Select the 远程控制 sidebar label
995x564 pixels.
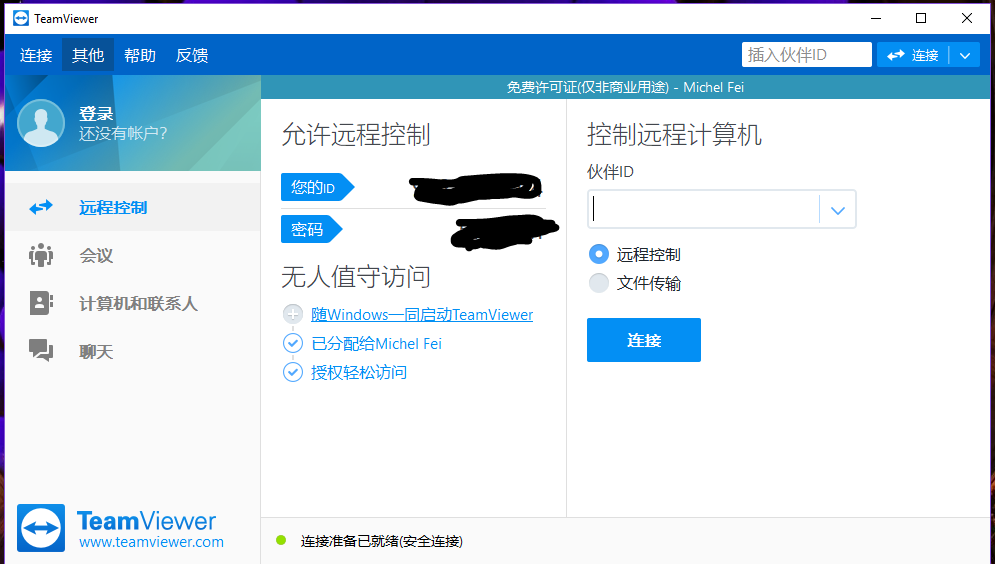tap(113, 207)
